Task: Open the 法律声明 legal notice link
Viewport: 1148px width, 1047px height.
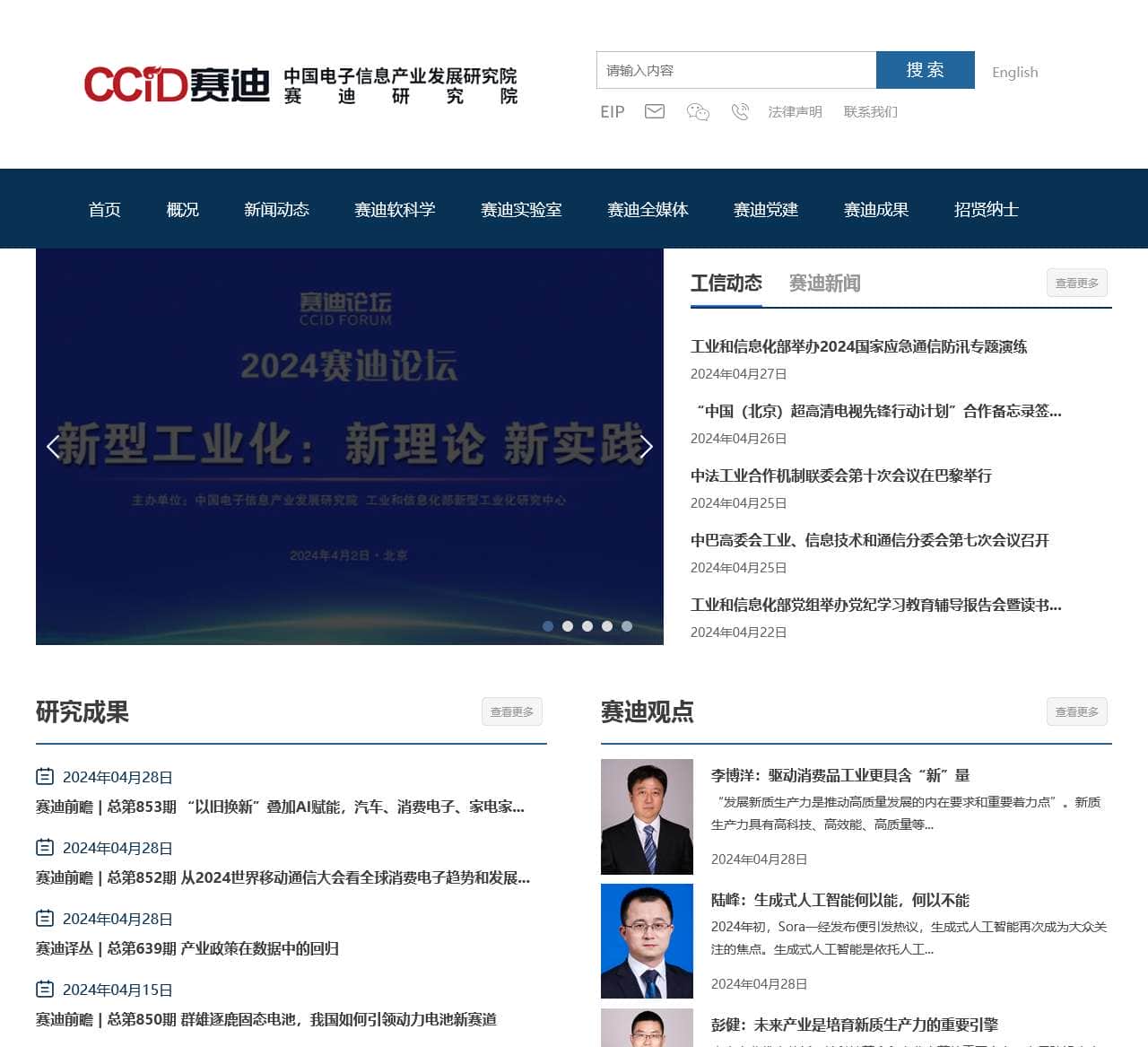Action: 794,111
